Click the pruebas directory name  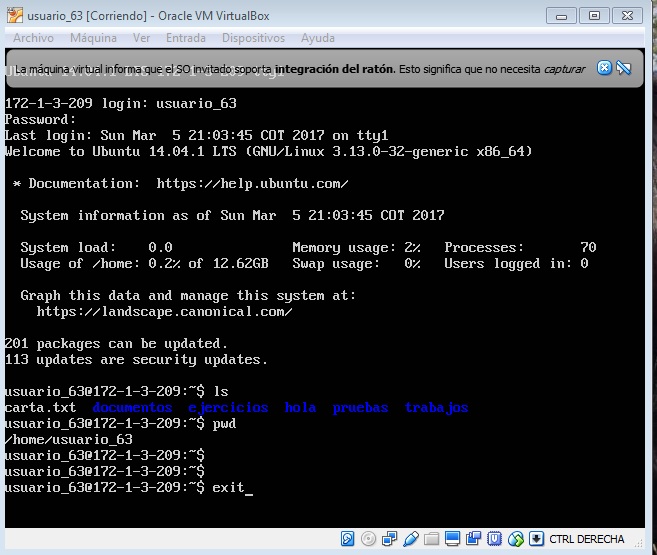click(x=360, y=408)
